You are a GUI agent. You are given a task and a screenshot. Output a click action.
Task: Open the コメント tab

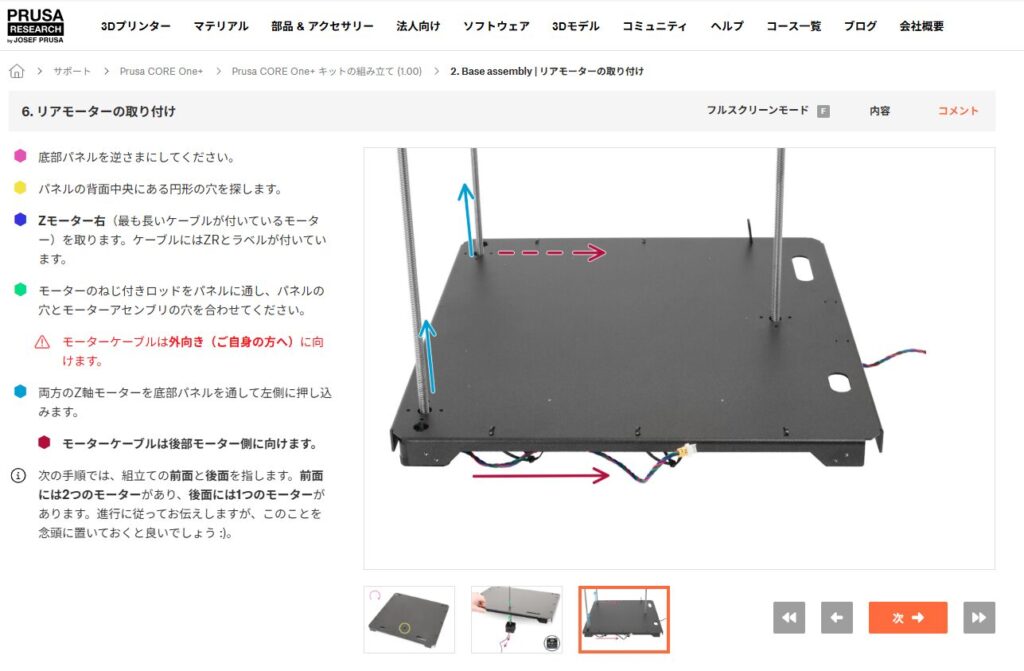(958, 111)
